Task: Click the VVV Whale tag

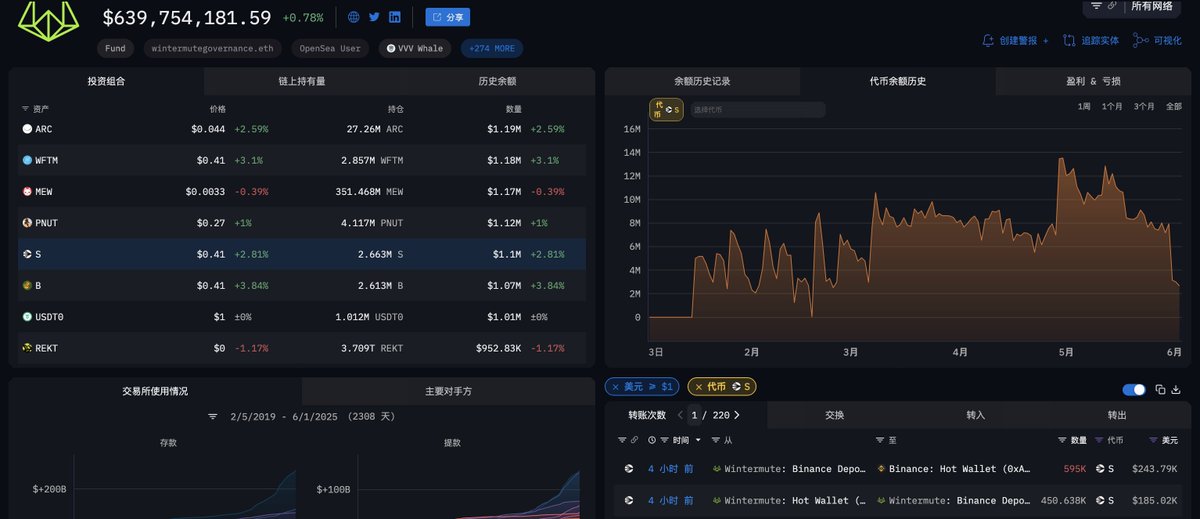Action: tap(415, 48)
